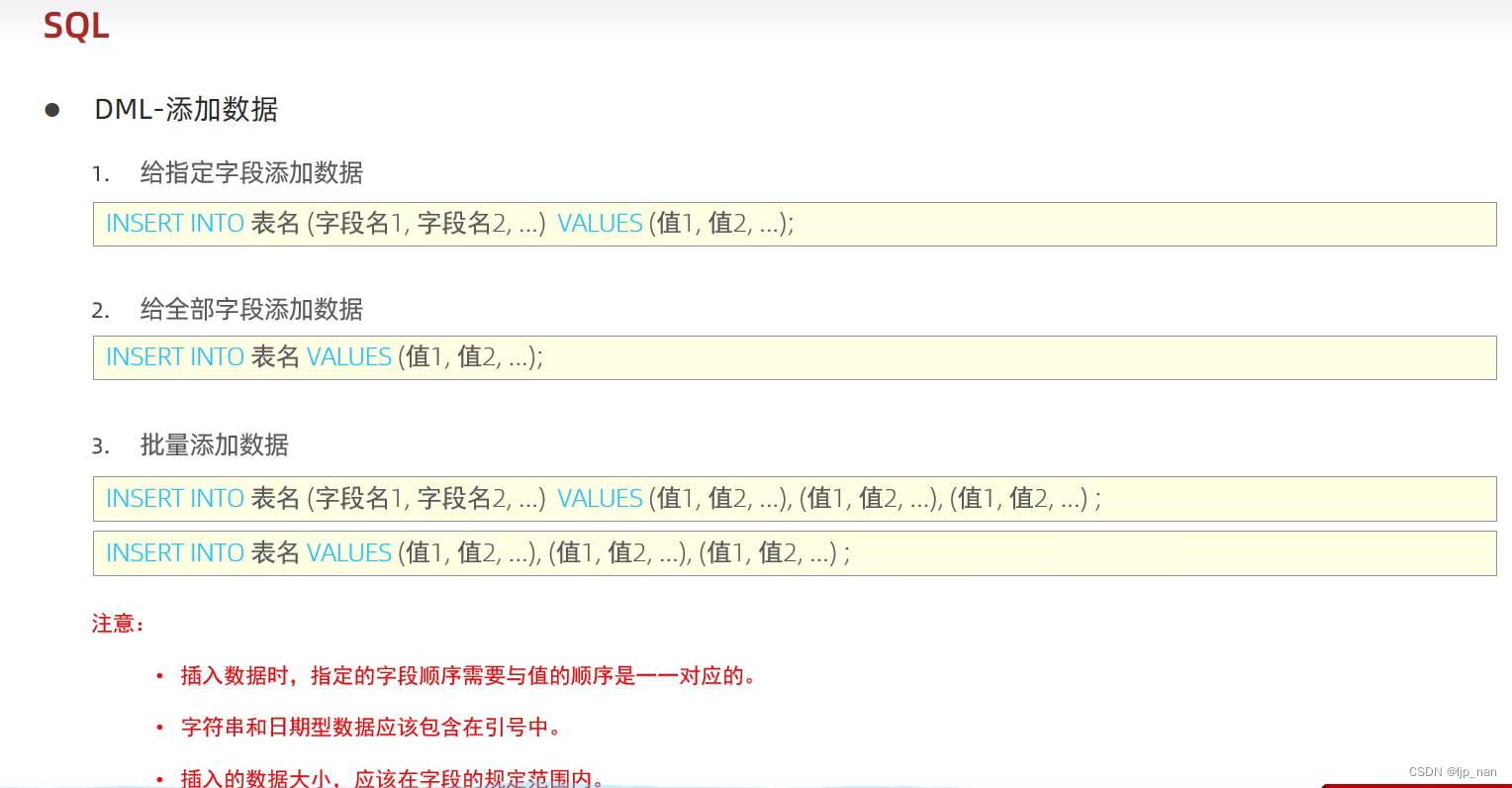Click the batch insert code box without field names
This screenshot has height=788, width=1512.
click(x=795, y=553)
